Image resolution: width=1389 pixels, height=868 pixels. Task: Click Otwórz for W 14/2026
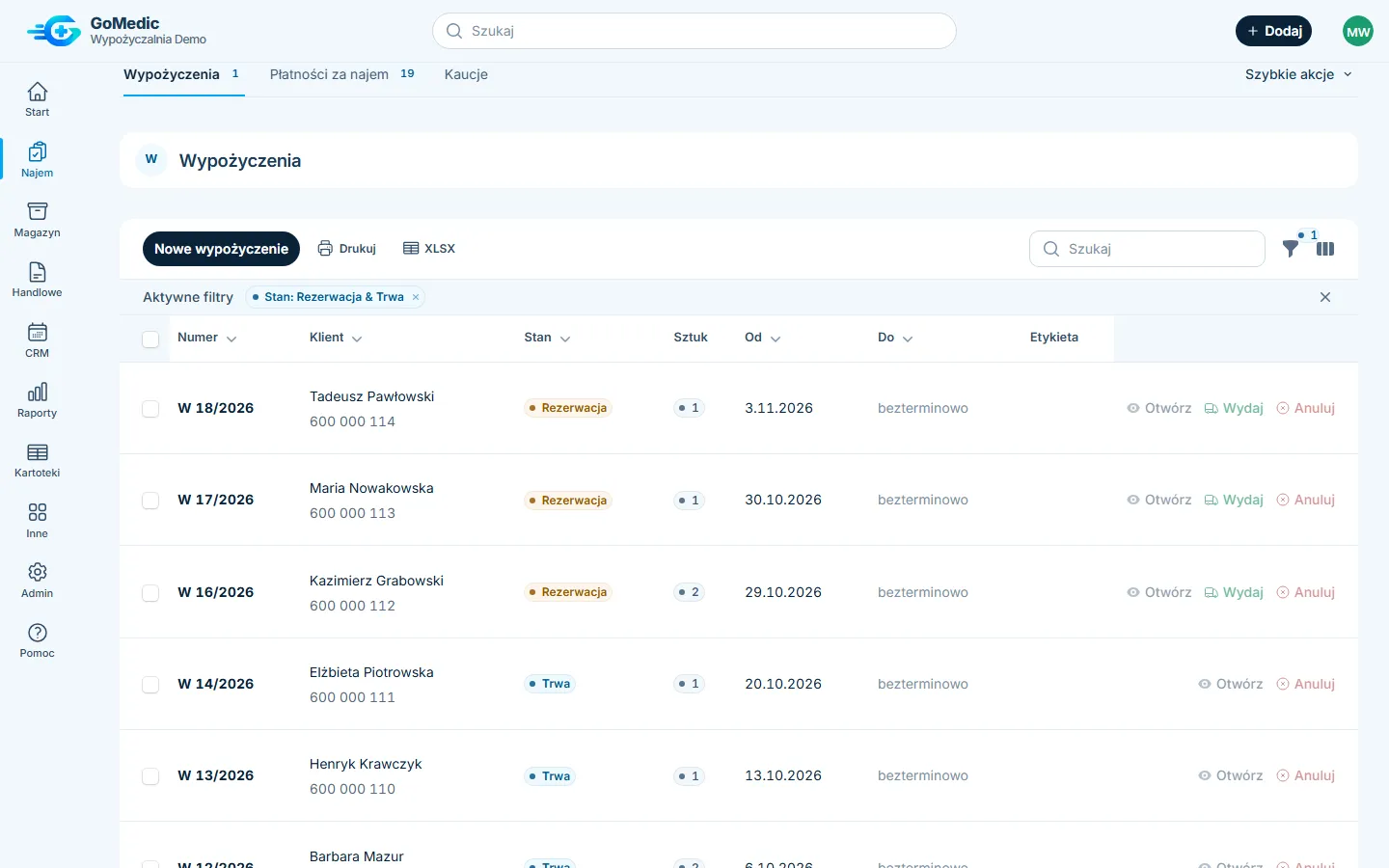coord(1231,684)
